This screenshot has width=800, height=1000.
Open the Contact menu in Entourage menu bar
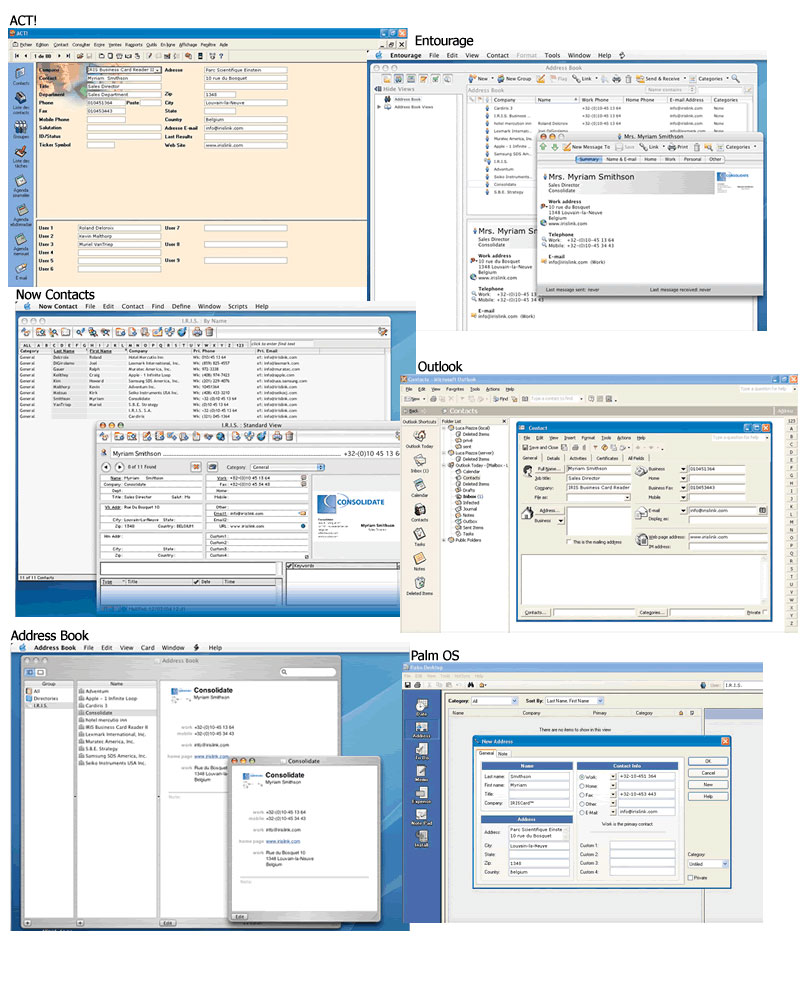click(497, 55)
